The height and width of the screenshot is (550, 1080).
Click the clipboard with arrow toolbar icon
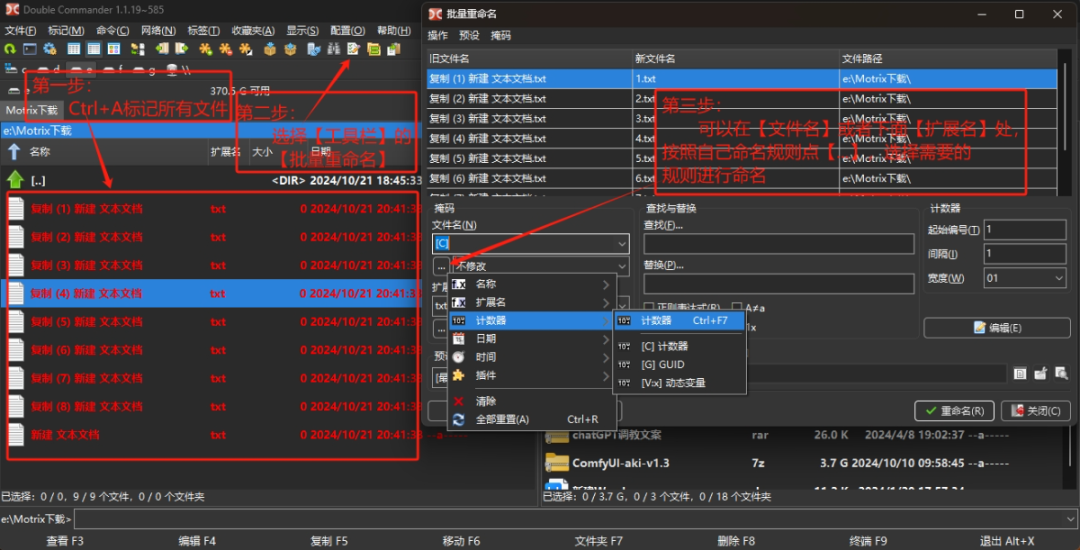(x=394, y=49)
